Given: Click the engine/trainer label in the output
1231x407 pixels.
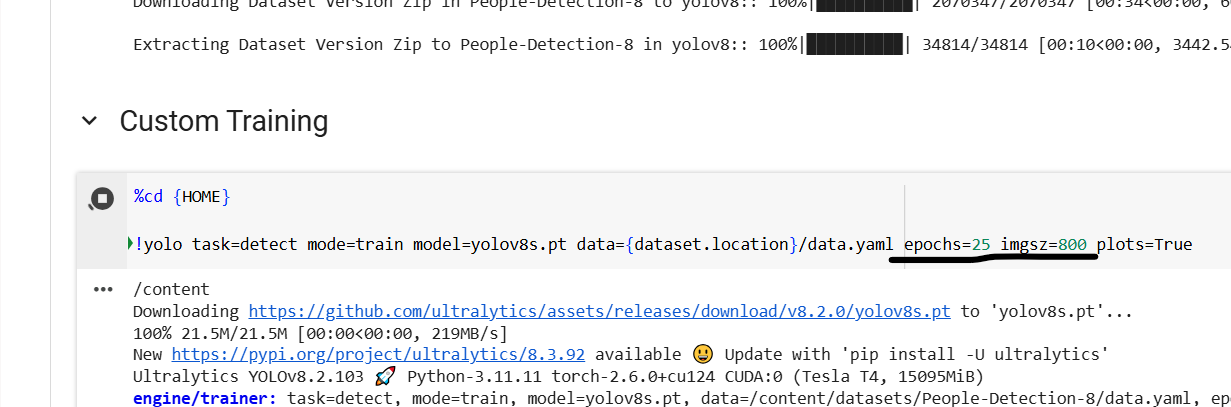Looking at the screenshot, I should coord(205,398).
